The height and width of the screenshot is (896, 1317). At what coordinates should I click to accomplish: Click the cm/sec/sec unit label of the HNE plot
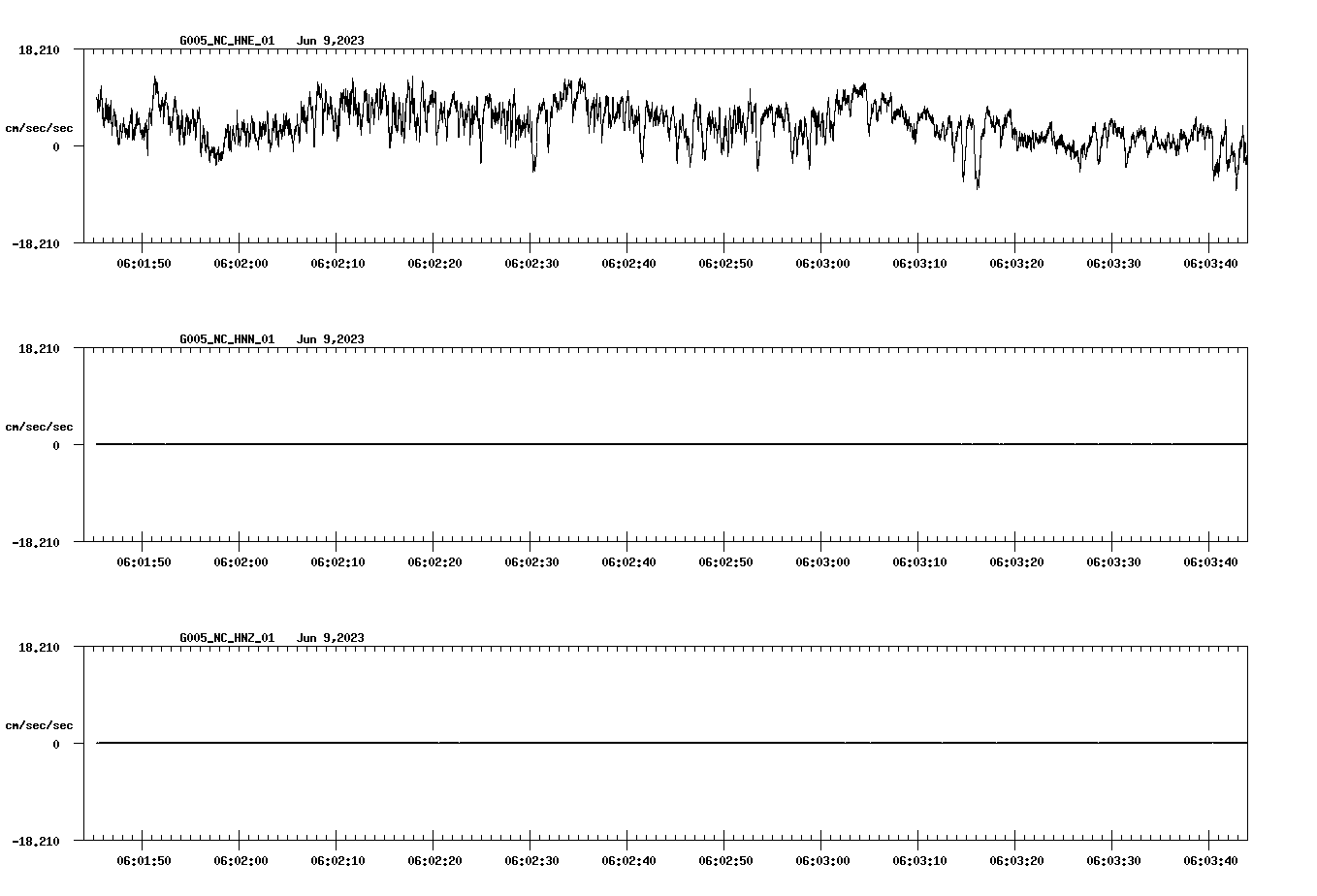pyautogui.click(x=39, y=128)
